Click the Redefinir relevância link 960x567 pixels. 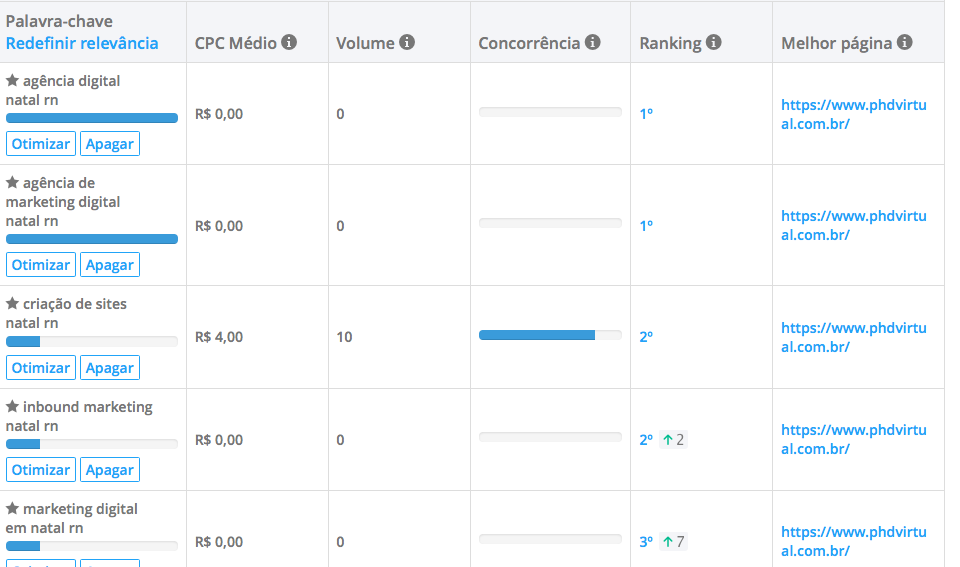82,43
